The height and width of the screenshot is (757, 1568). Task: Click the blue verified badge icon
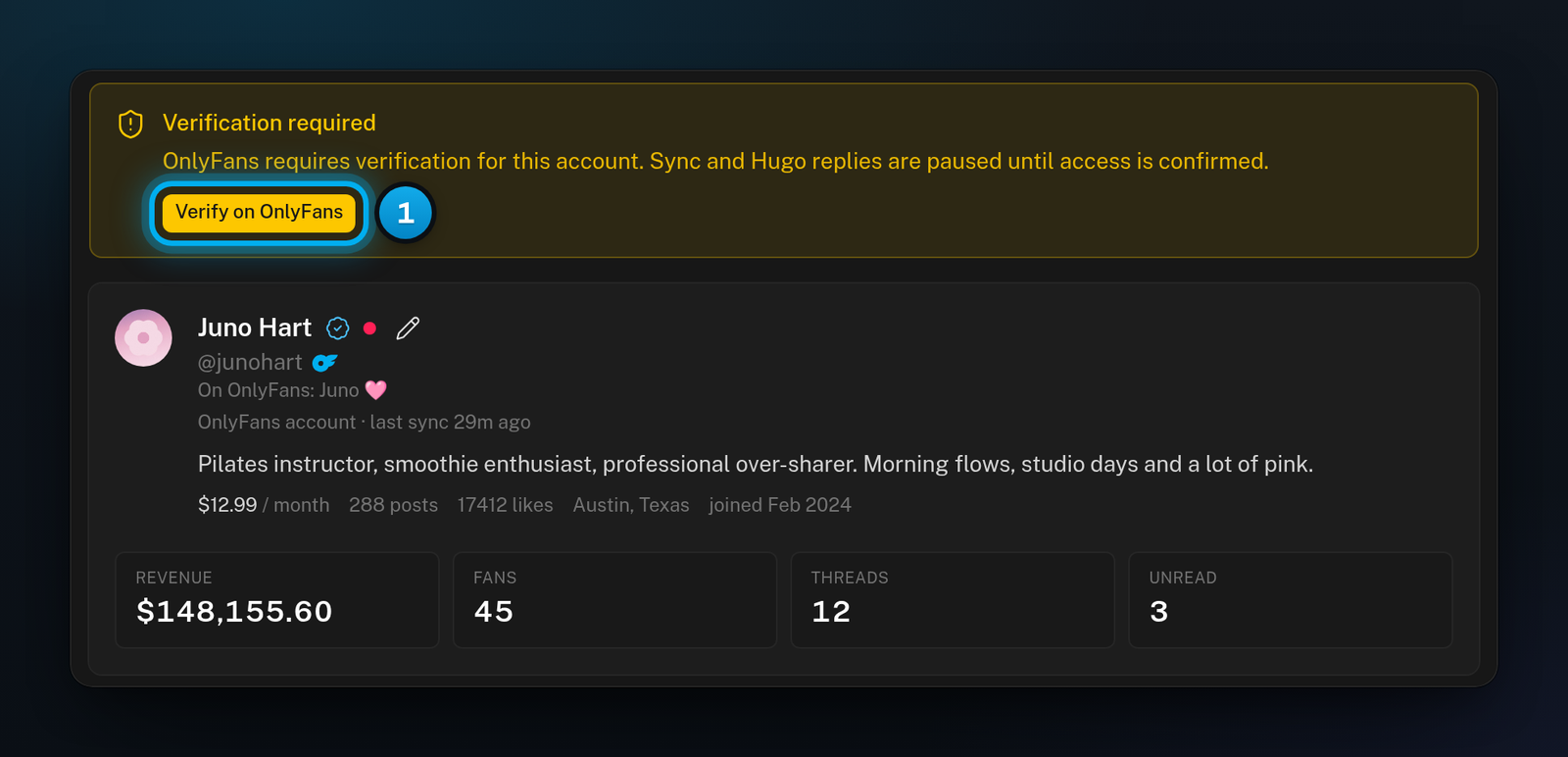click(x=338, y=328)
